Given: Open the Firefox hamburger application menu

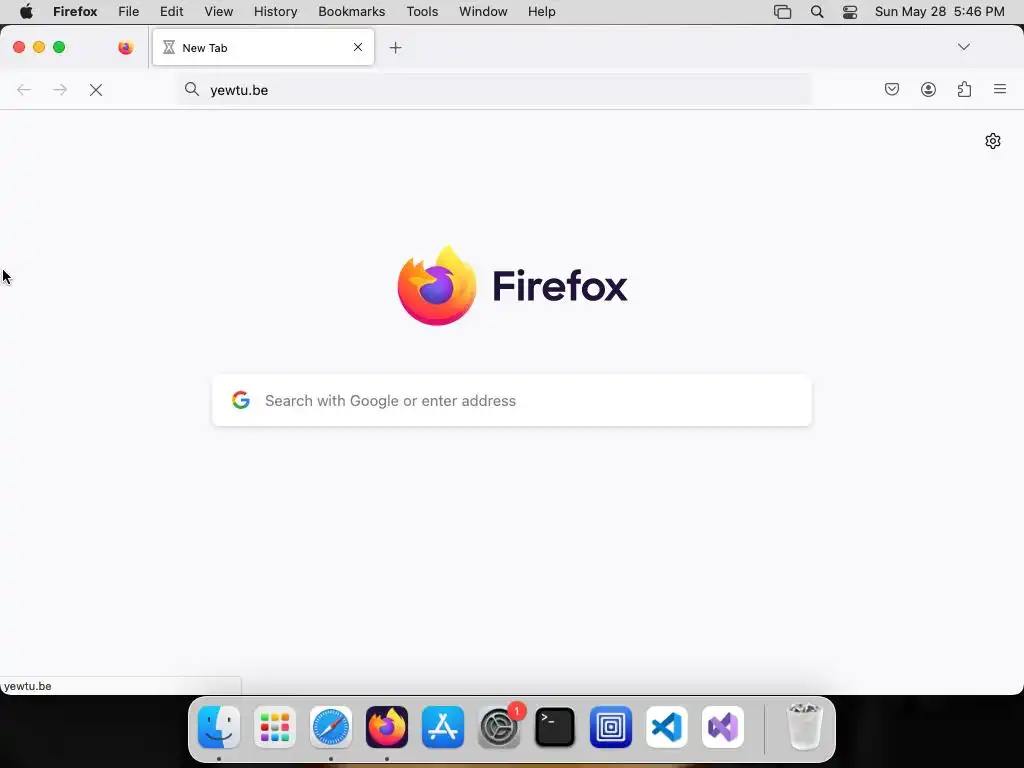Looking at the screenshot, I should (x=1000, y=89).
